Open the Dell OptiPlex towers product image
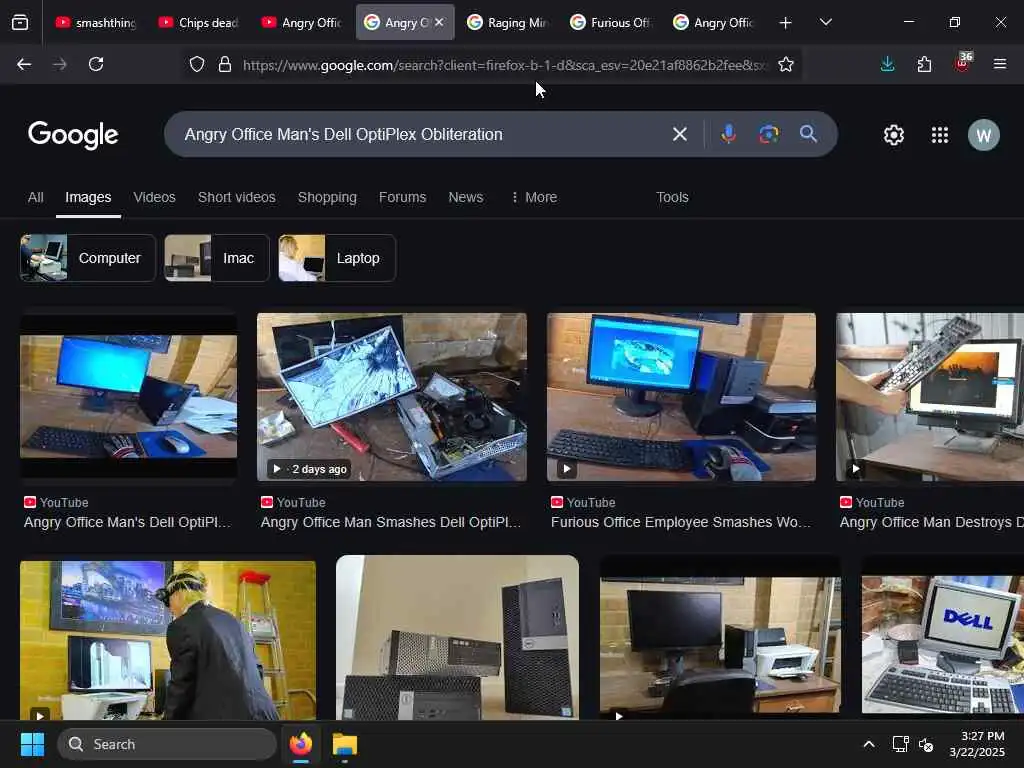The image size is (1024, 768). coord(457,637)
